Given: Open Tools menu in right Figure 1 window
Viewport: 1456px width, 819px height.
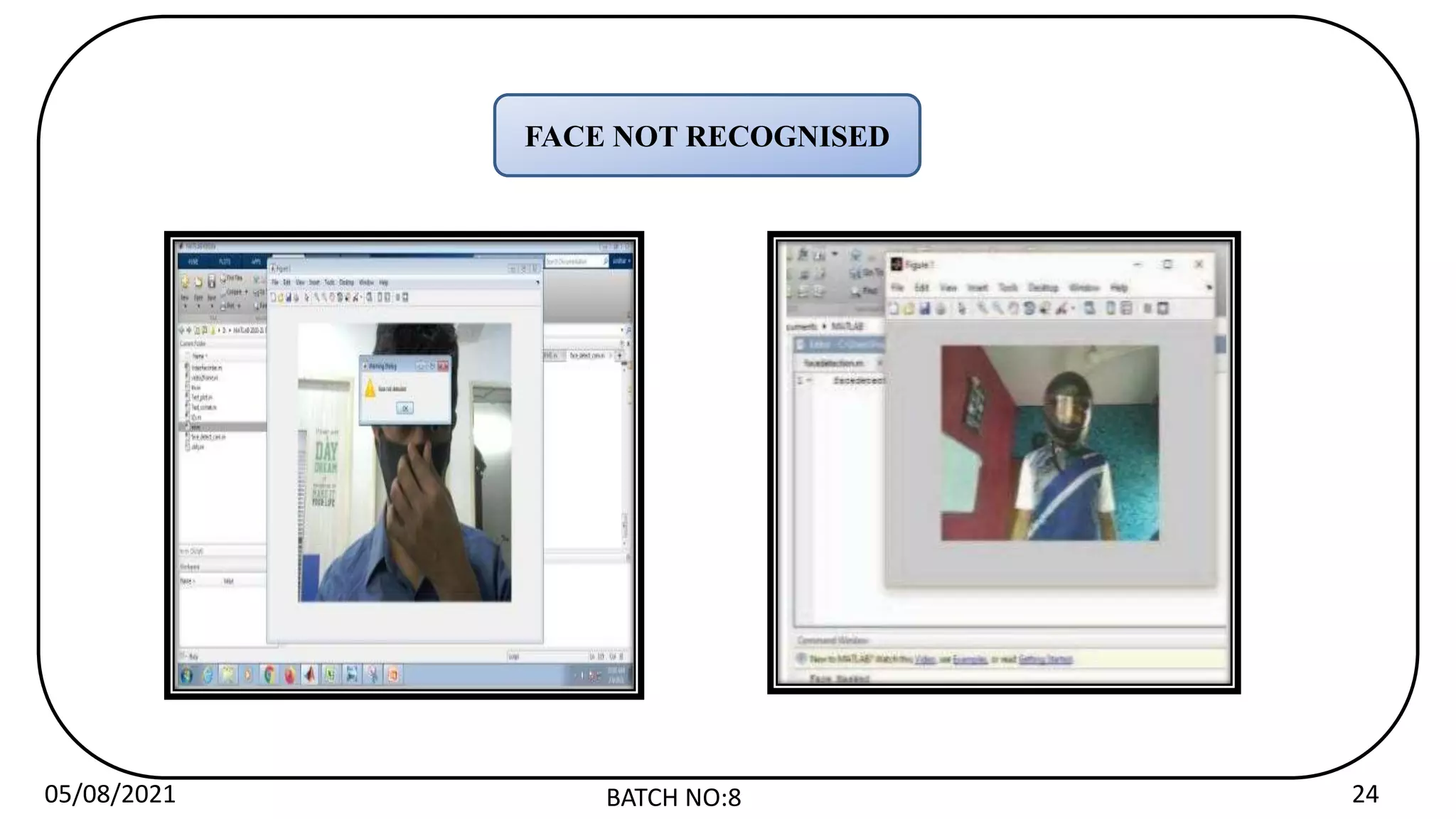Looking at the screenshot, I should pyautogui.click(x=1008, y=288).
